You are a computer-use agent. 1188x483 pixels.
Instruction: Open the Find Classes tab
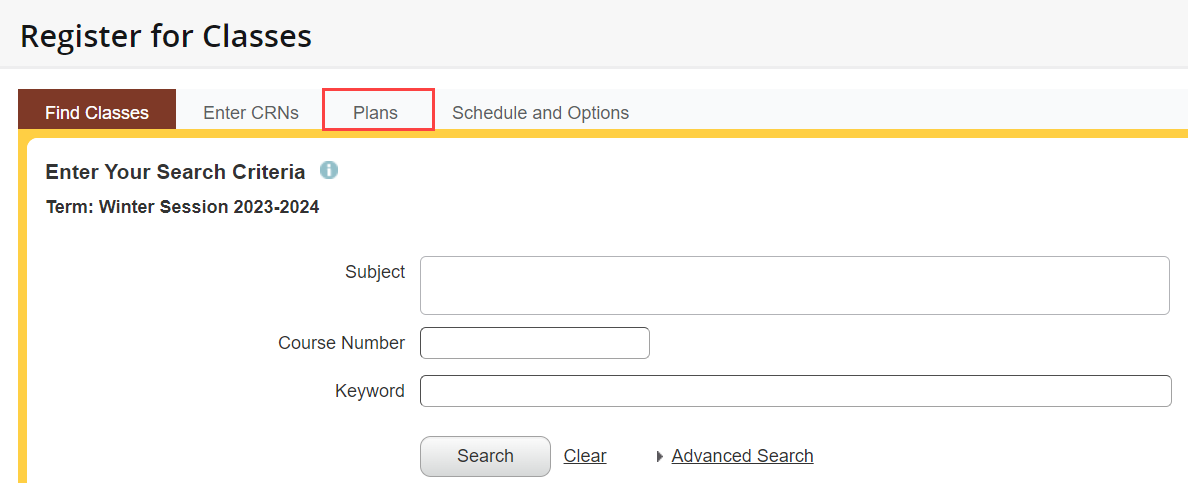[x=97, y=113]
